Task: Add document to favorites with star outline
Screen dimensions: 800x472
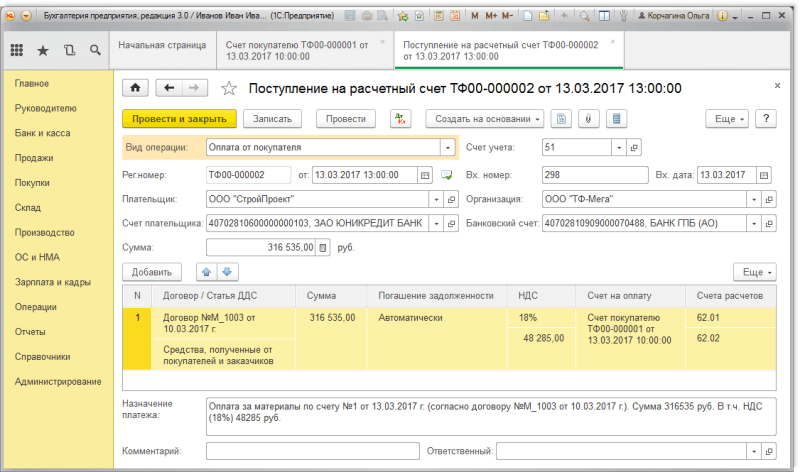Action: click(x=229, y=89)
